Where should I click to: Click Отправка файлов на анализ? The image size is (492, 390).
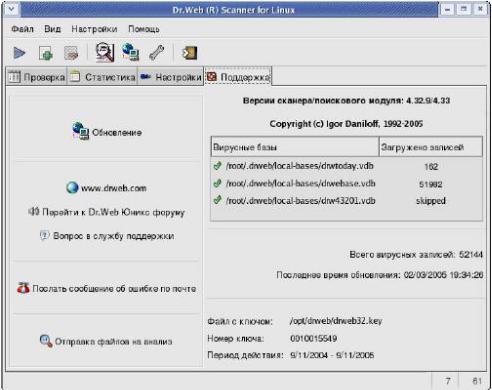click(x=106, y=341)
